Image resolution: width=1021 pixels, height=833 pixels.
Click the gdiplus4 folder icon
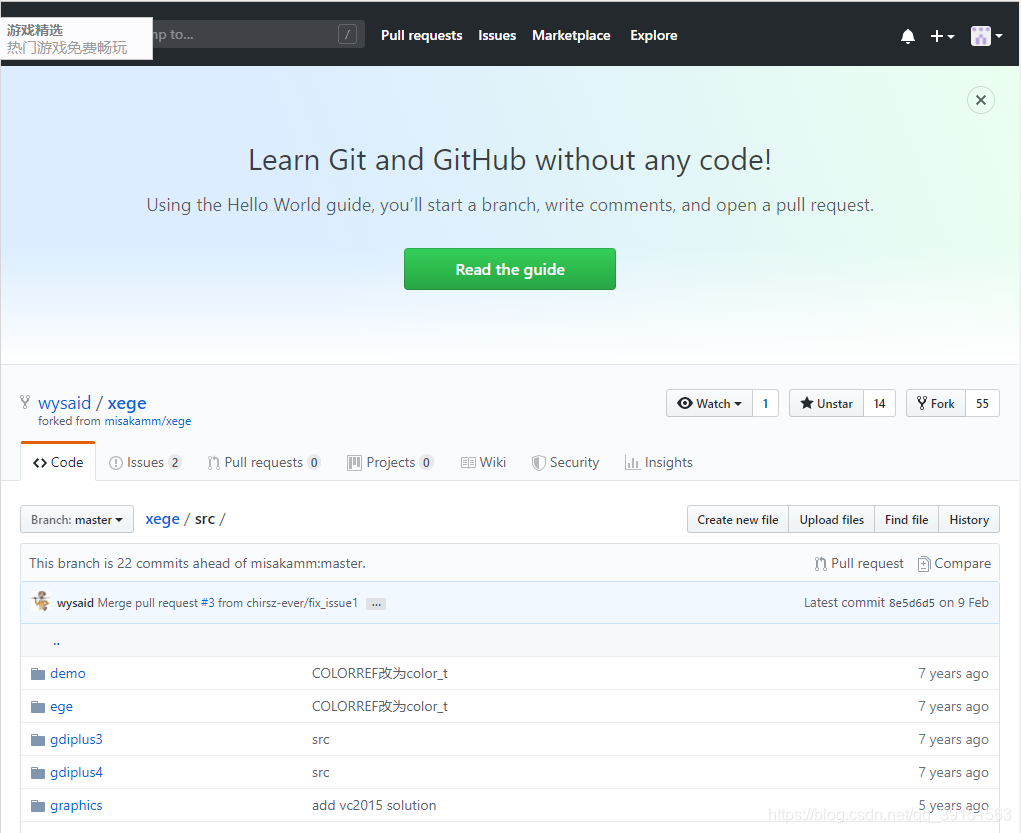38,773
